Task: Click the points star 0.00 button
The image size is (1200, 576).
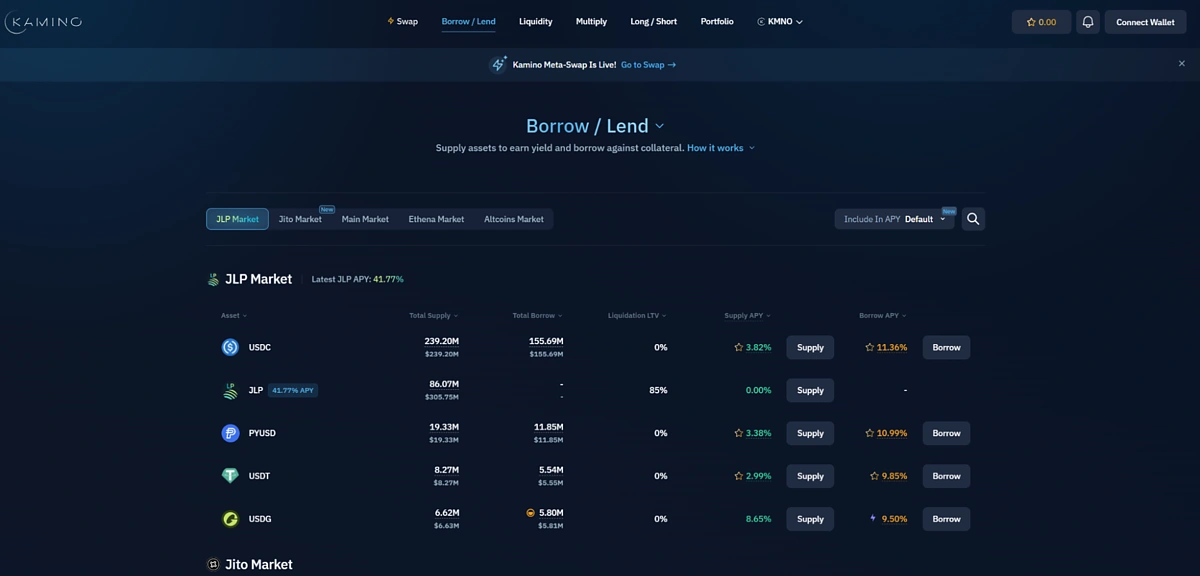Action: (x=1041, y=22)
